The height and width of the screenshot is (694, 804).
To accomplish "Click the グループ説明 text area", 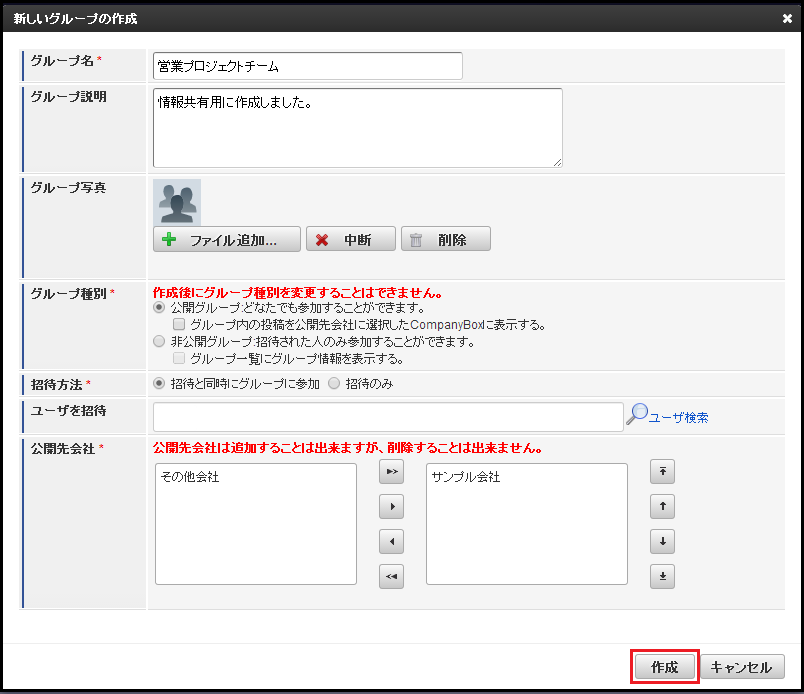I will point(357,128).
